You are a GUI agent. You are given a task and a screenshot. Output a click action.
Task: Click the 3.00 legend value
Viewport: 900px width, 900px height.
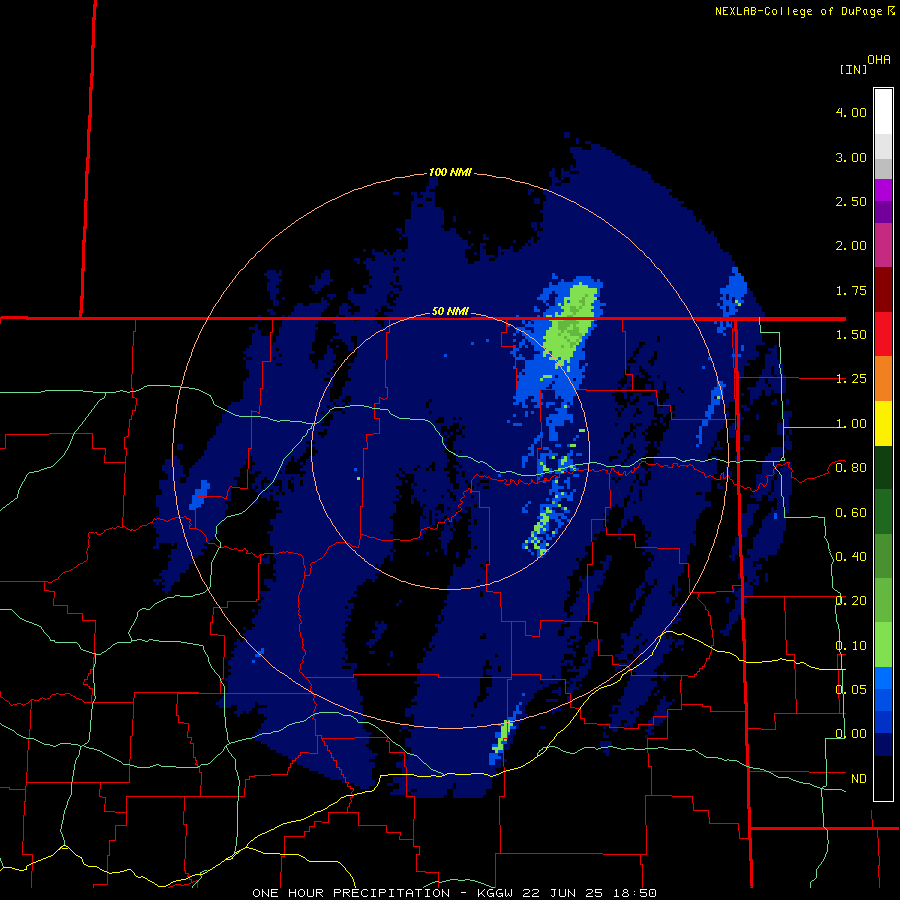851,157
